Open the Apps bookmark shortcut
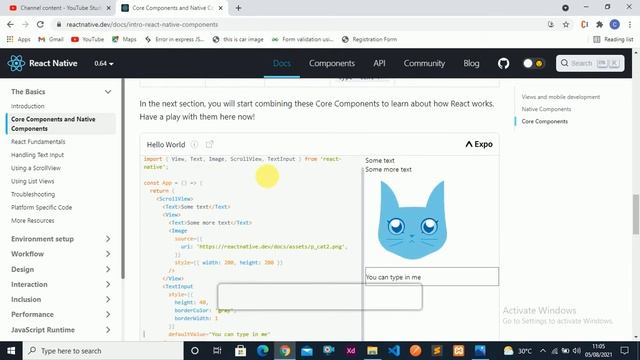The width and height of the screenshot is (640, 360). click(x=18, y=39)
